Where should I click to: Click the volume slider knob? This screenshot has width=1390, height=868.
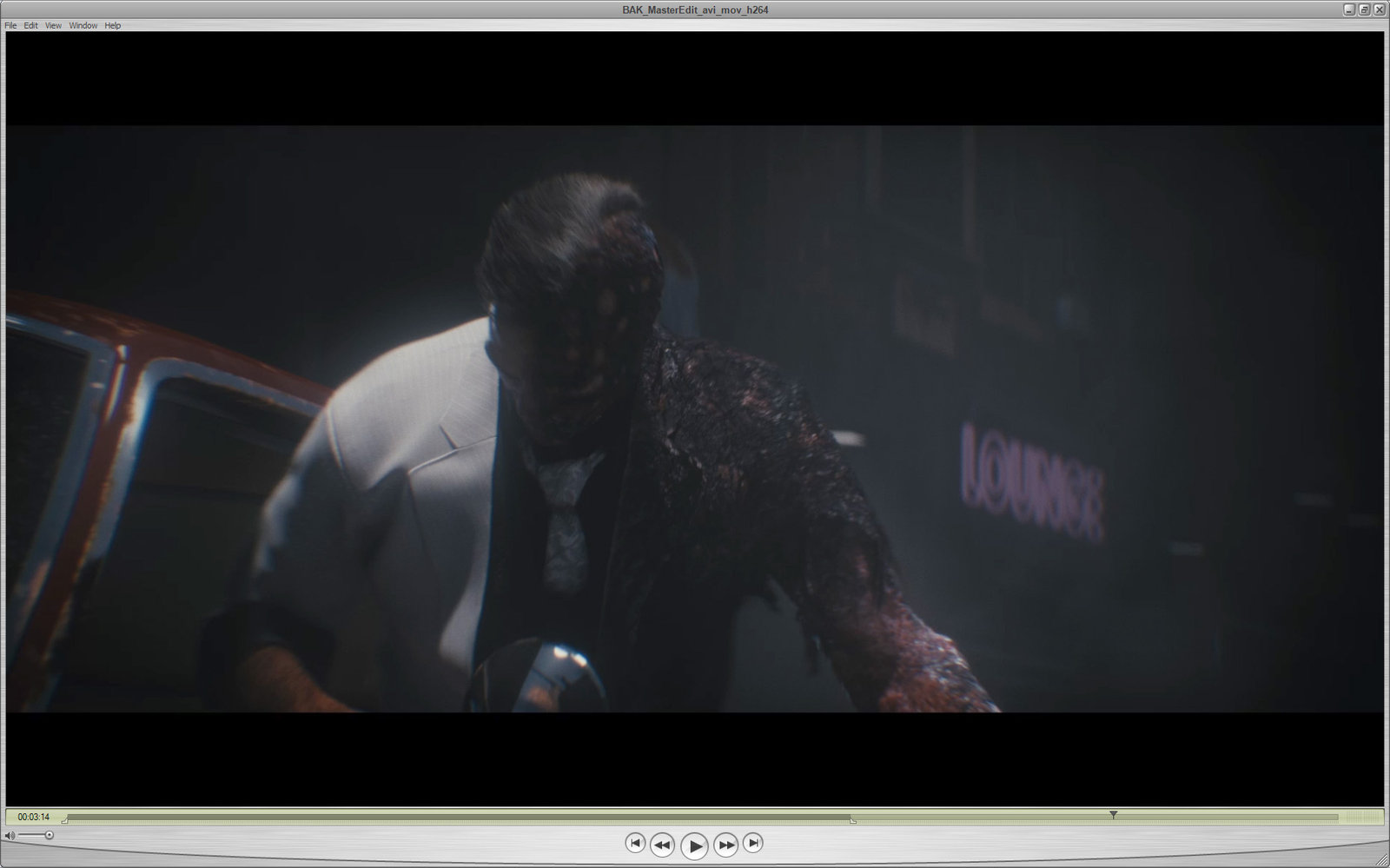(x=50, y=835)
